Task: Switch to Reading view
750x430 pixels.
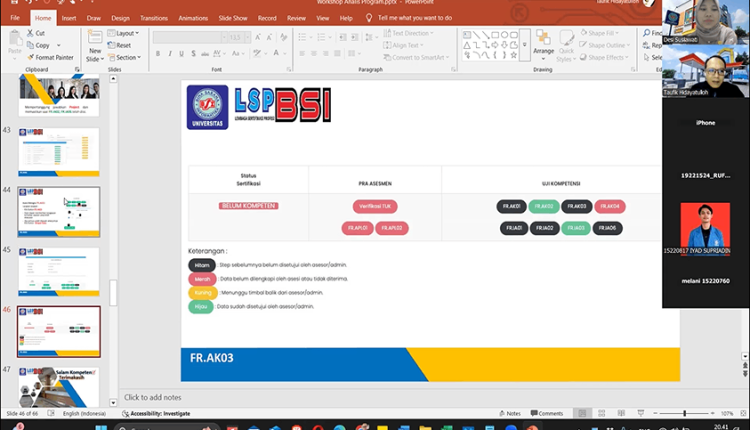Action: pyautogui.click(x=621, y=413)
